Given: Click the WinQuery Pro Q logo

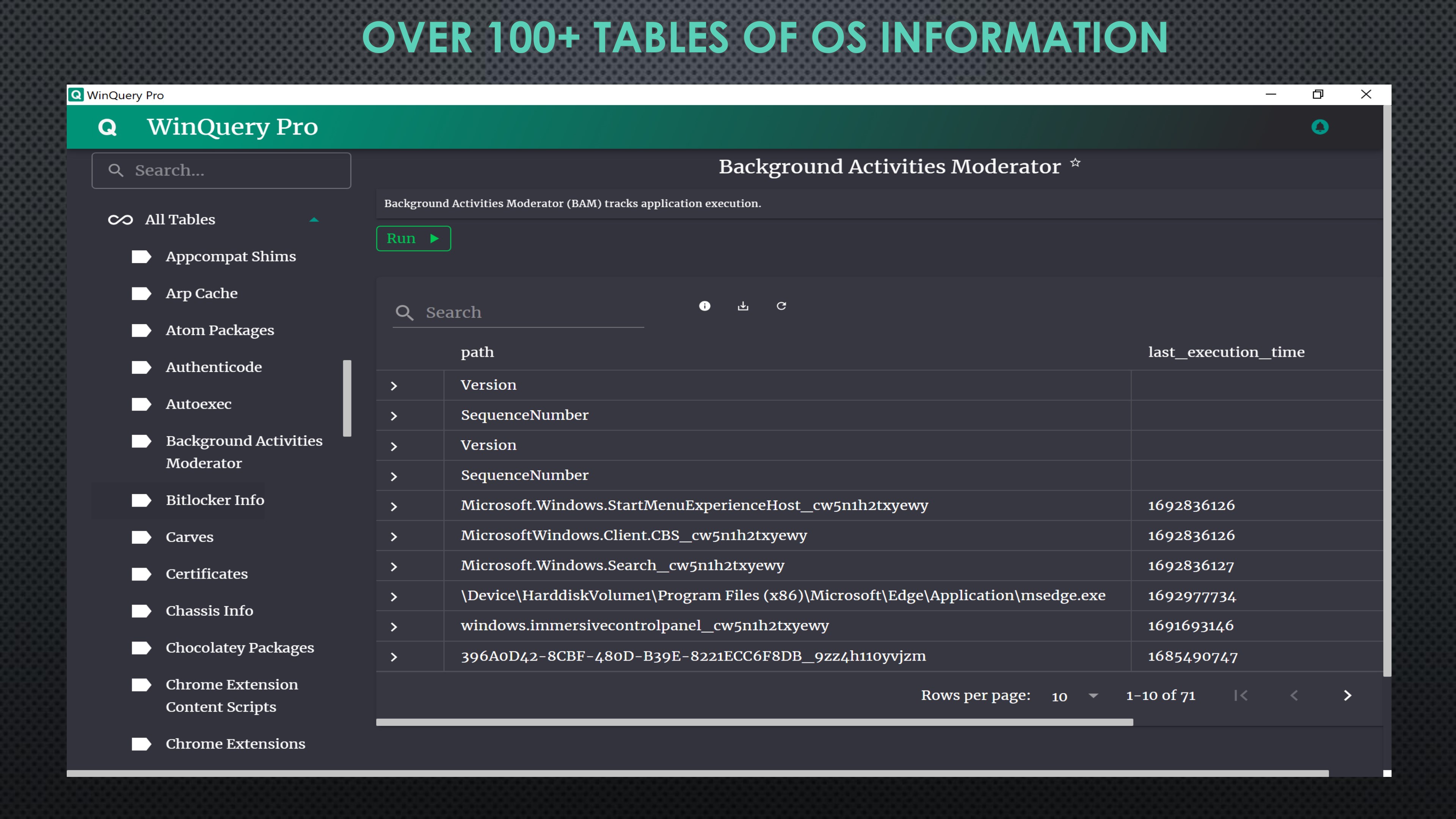Looking at the screenshot, I should click(107, 127).
